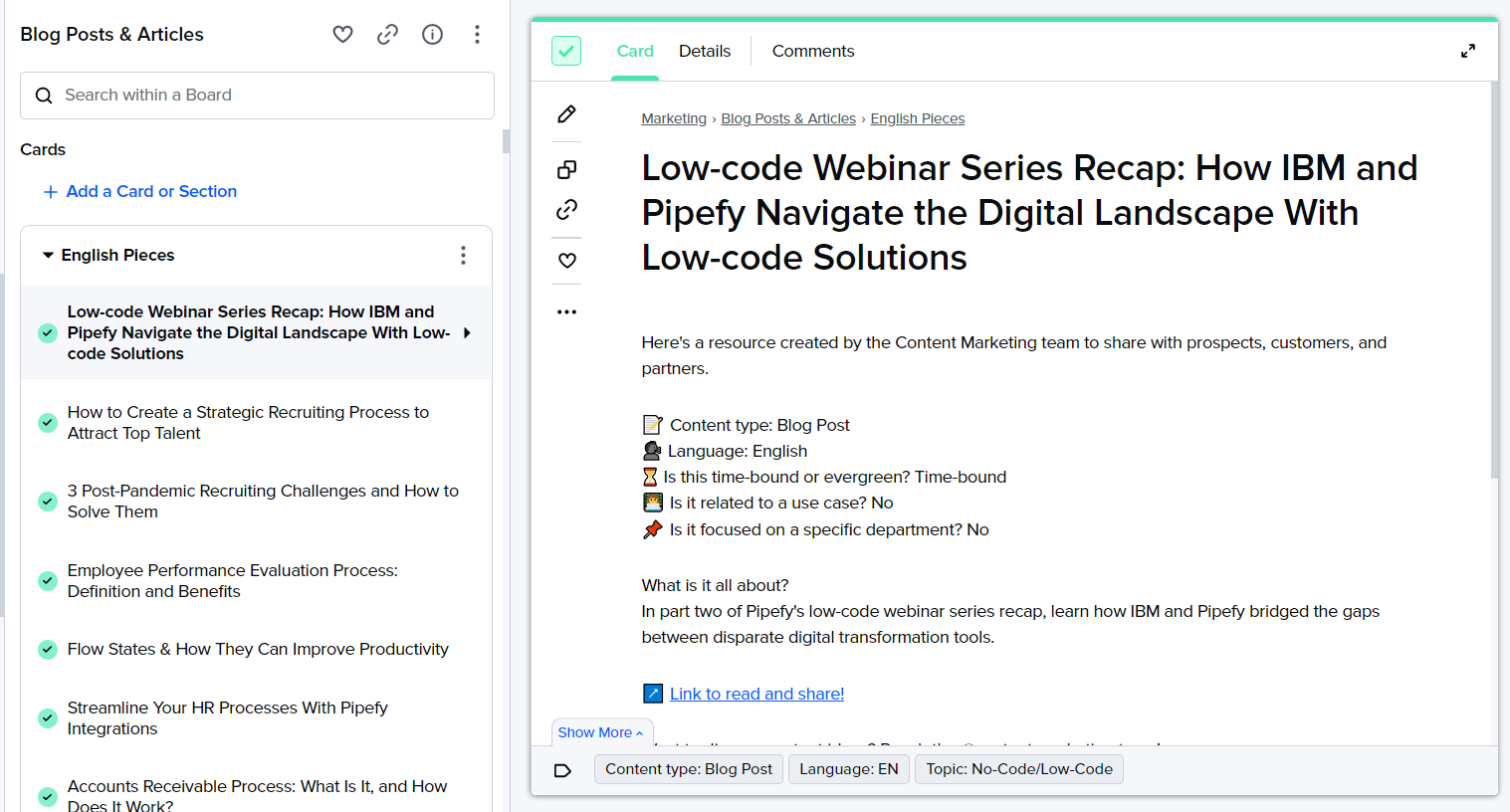Favorite card with heart icon
The image size is (1510, 812).
click(x=566, y=261)
